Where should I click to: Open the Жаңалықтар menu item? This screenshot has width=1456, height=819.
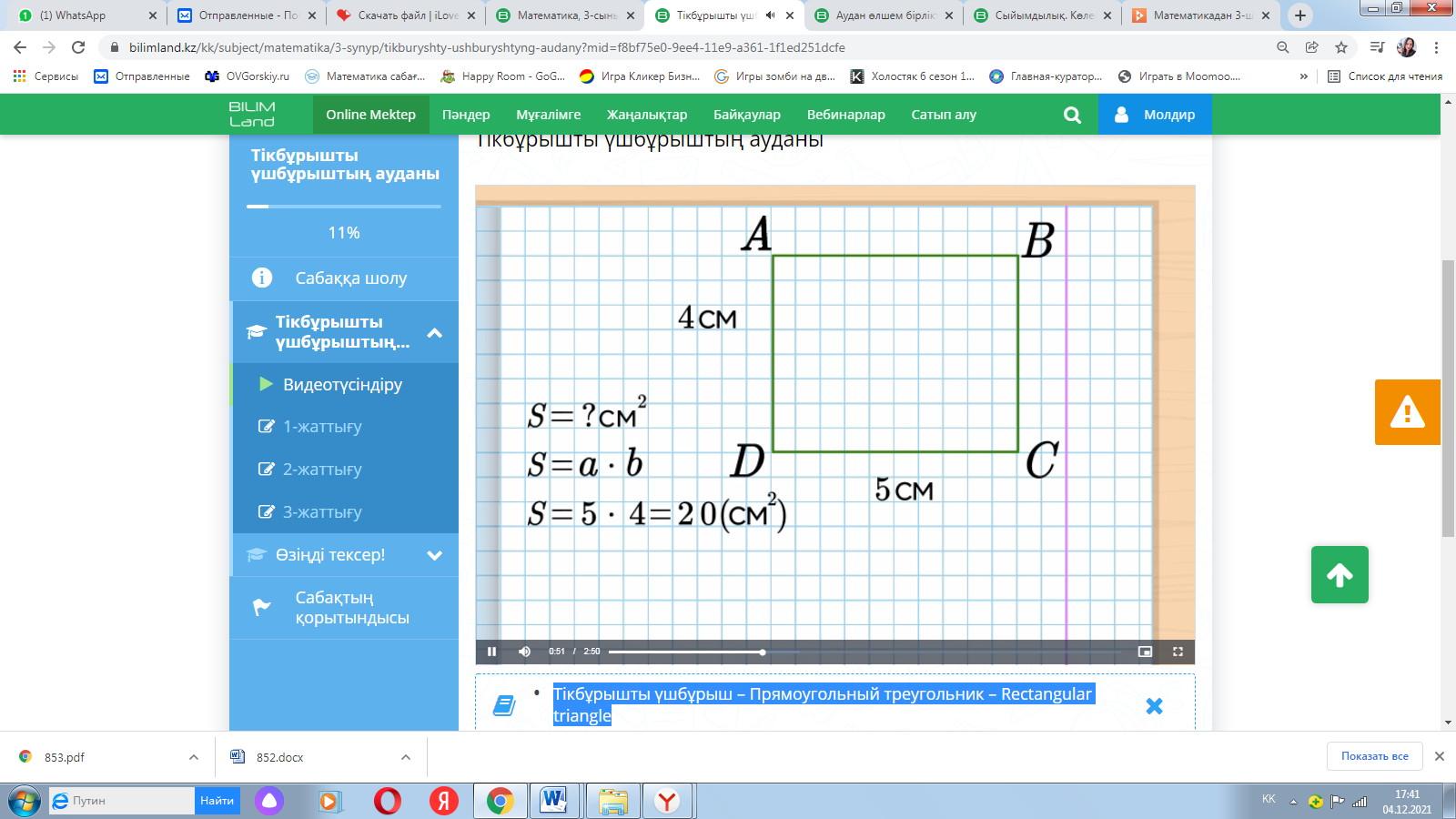(647, 115)
